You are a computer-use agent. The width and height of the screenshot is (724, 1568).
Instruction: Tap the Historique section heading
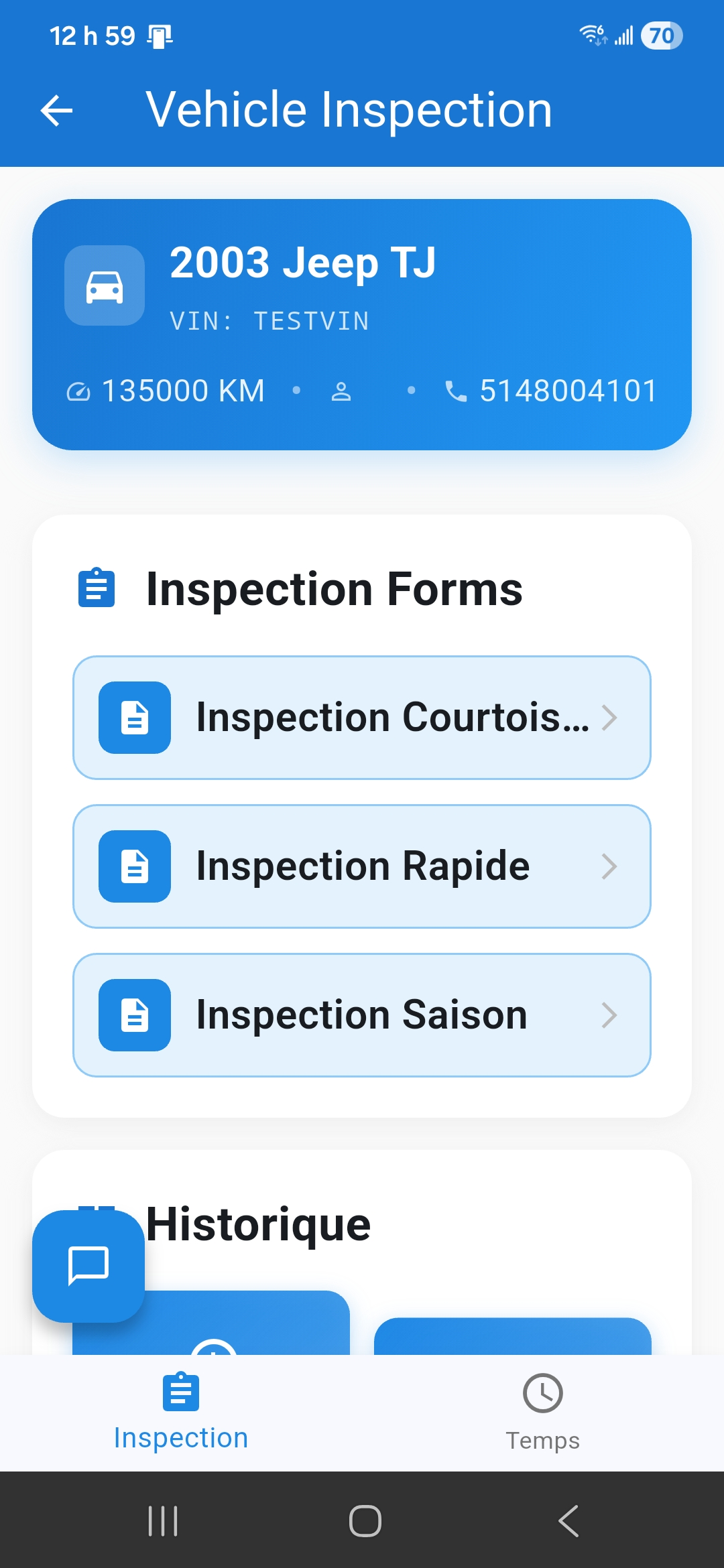point(258,1223)
